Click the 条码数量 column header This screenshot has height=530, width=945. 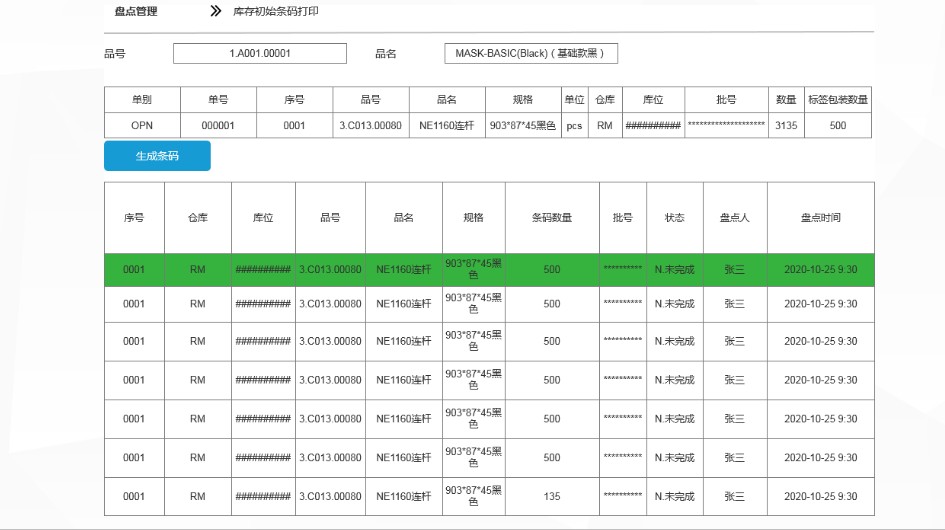point(552,218)
